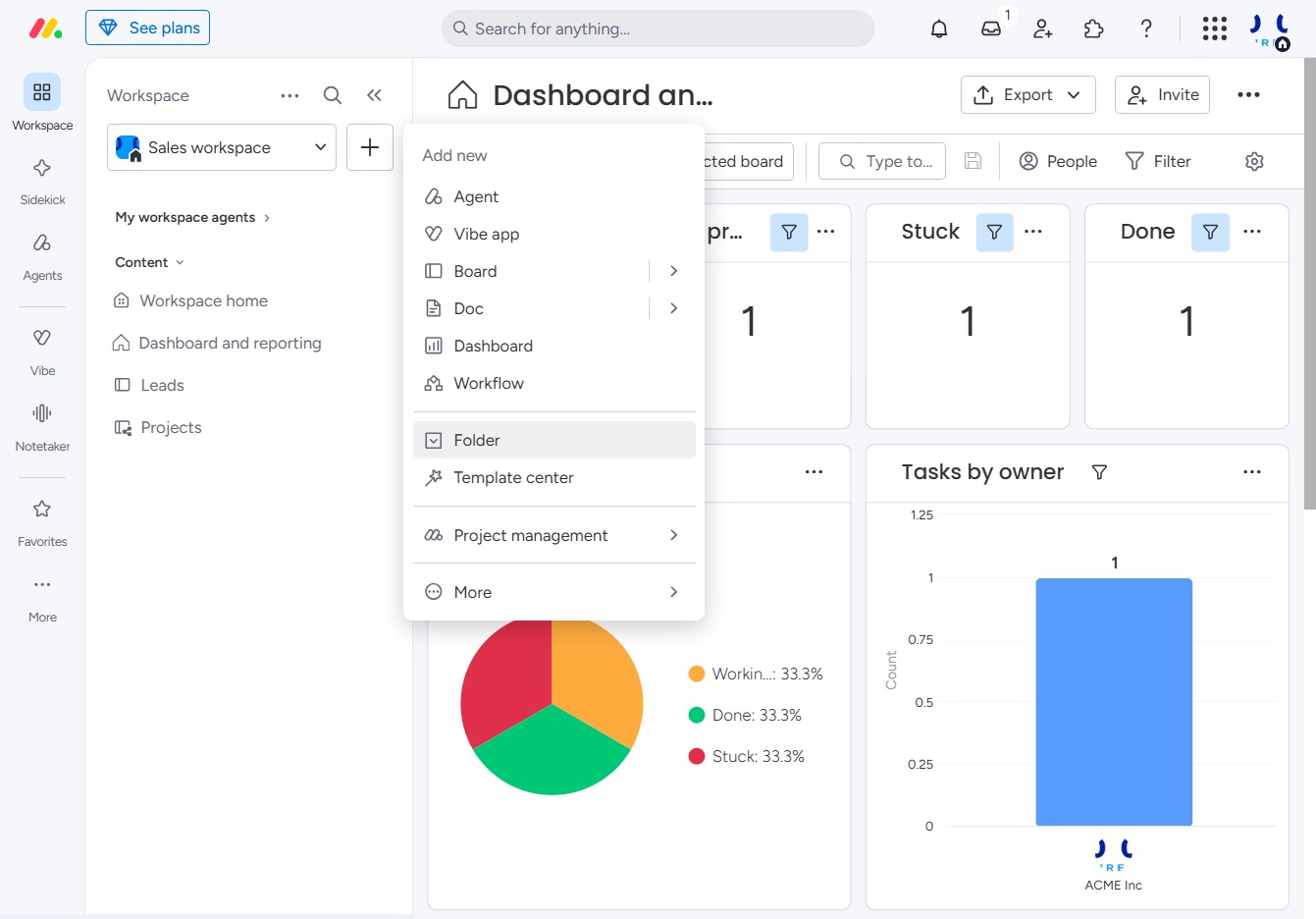Screen dimensions: 1316x919
Task: Choose Board from Add new menu
Action: tap(530, 271)
